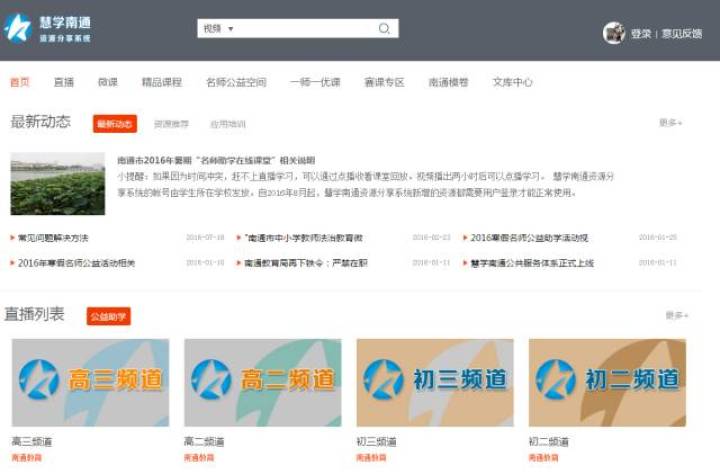Open the 意见反馈 feedback link
The width and height of the screenshot is (720, 474).
coord(682,34)
